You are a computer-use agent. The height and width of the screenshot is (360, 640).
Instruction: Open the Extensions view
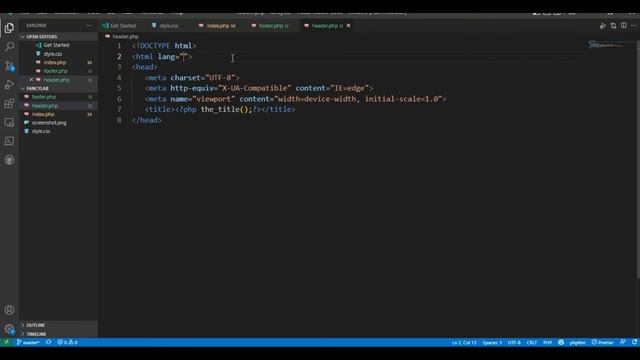9,103
